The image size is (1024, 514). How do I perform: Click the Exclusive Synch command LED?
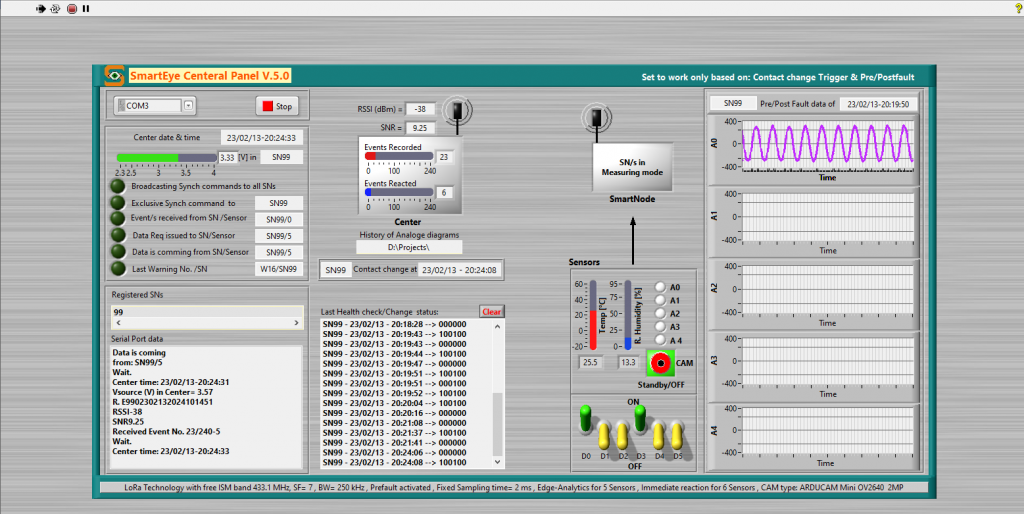tap(118, 202)
